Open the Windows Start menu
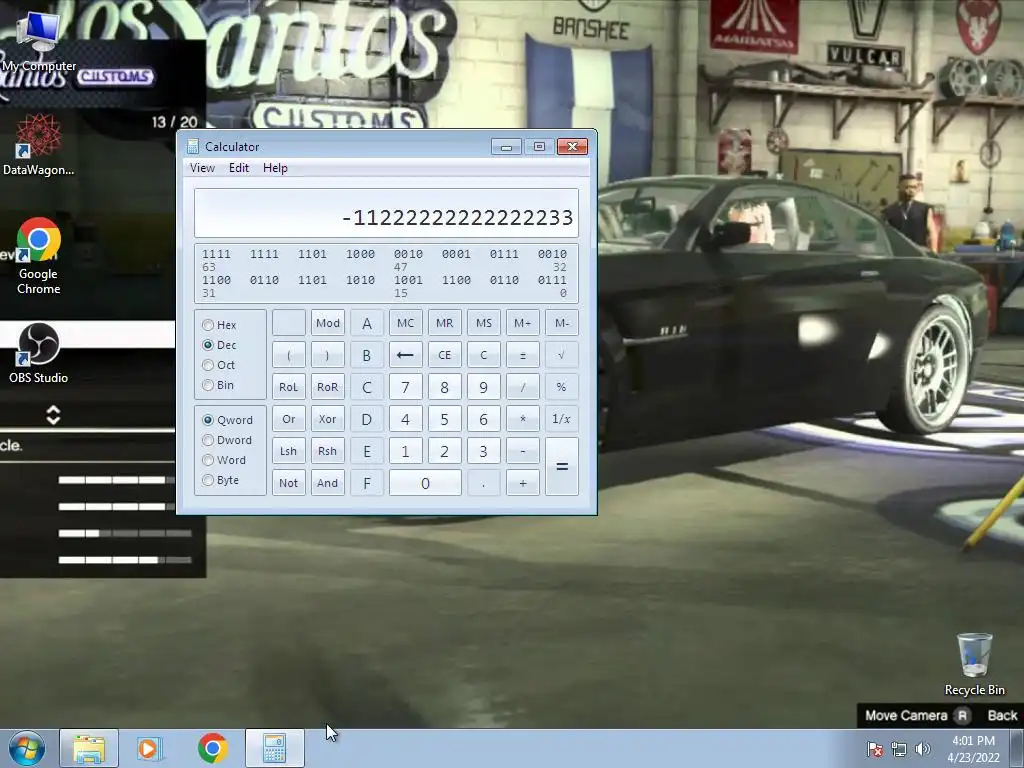Viewport: 1024px width, 768px height. coord(26,748)
